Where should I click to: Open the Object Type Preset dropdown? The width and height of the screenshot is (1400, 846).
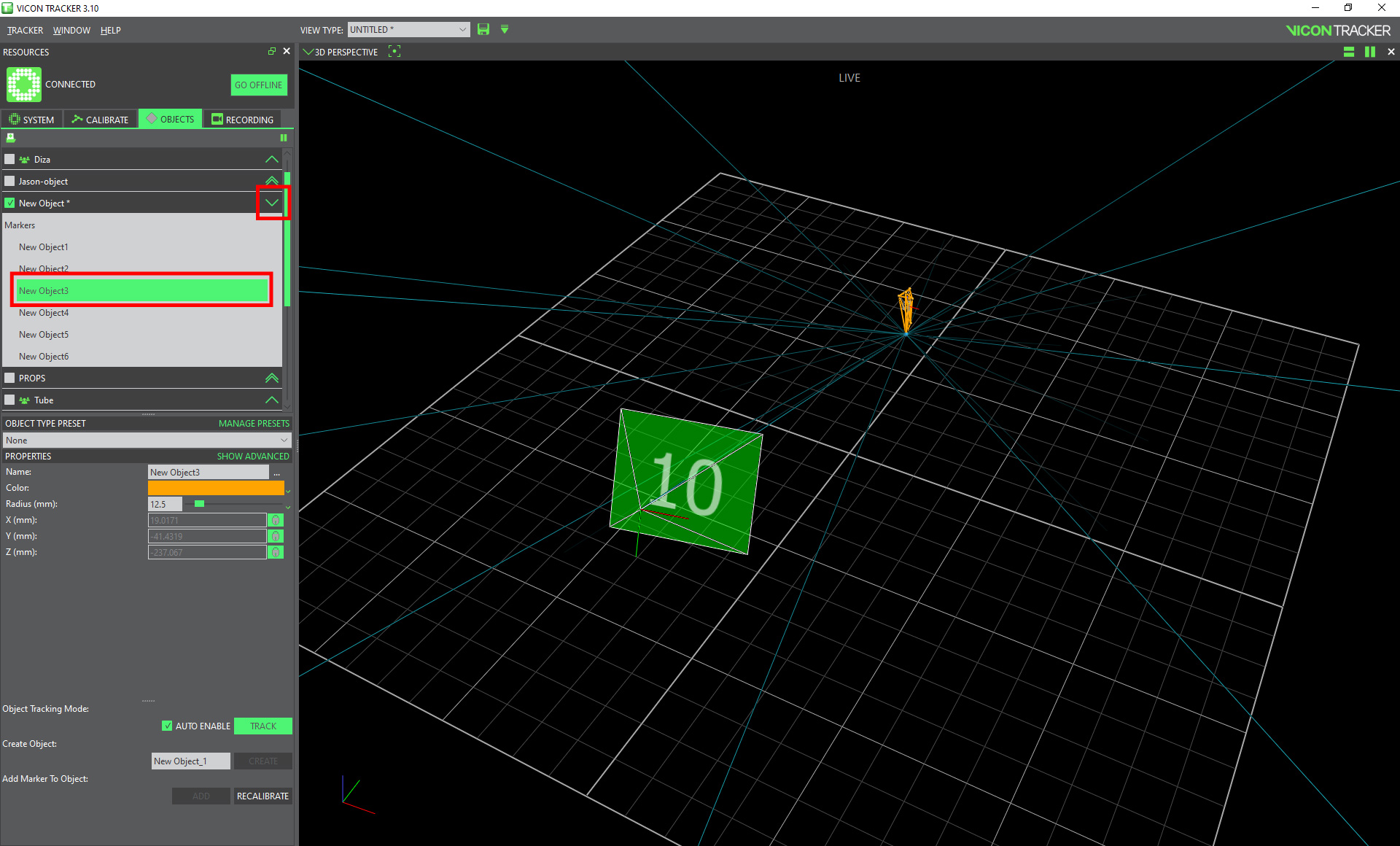(x=147, y=441)
